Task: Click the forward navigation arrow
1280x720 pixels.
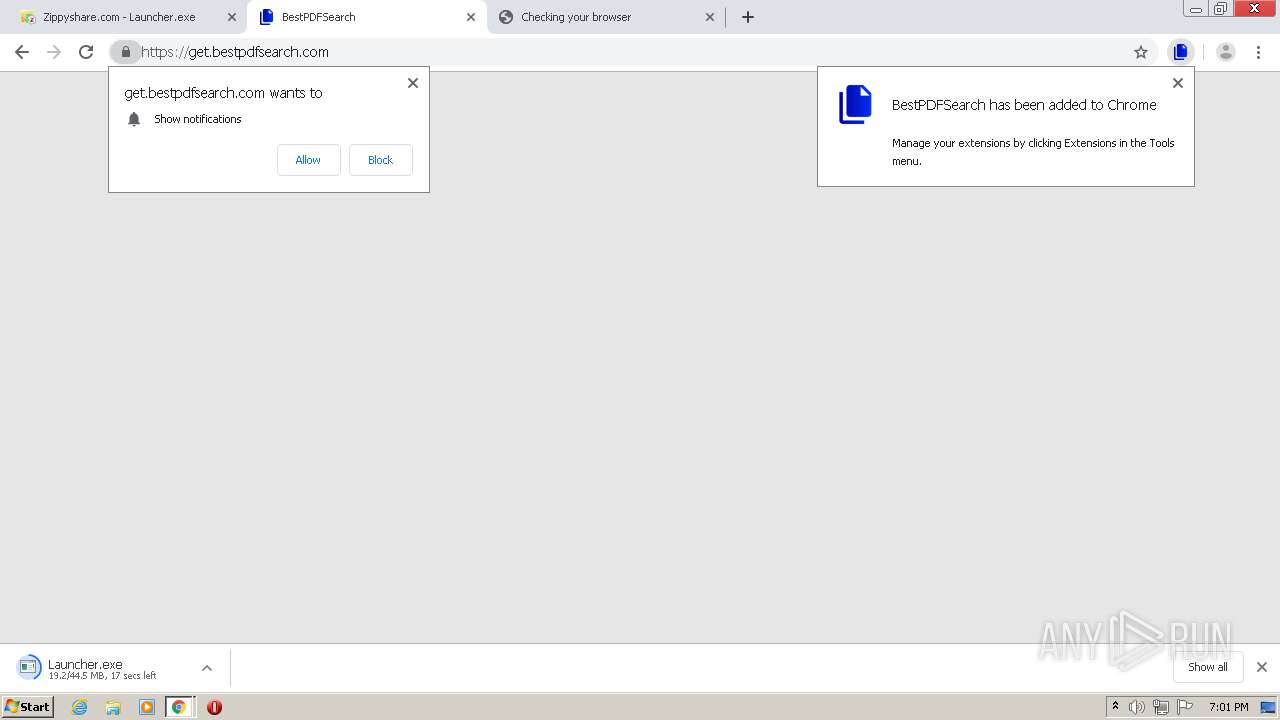Action: pyautogui.click(x=54, y=52)
